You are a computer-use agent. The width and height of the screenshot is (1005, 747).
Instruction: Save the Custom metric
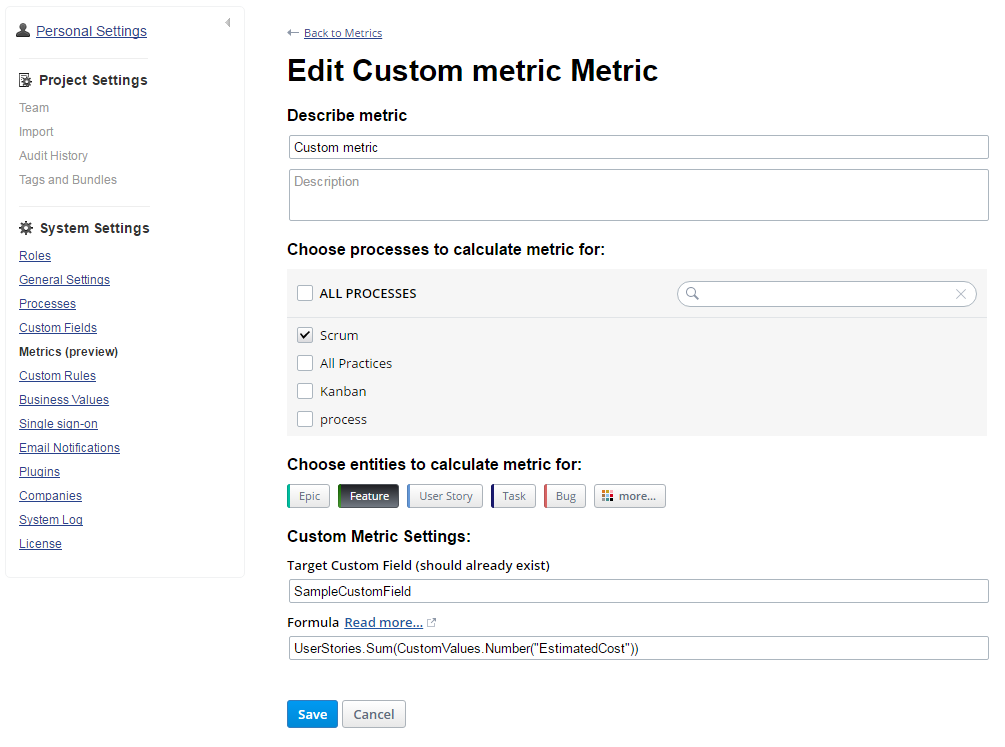point(311,714)
